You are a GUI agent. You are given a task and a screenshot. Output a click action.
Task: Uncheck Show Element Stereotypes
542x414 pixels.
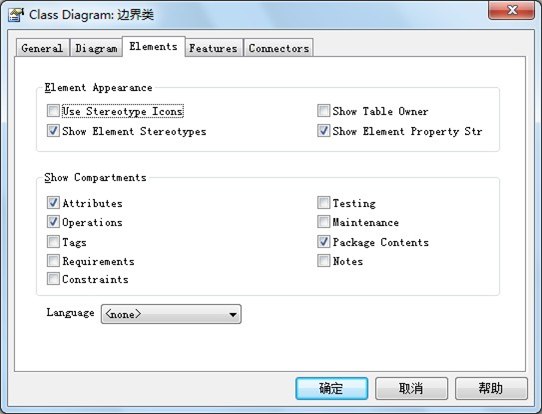tap(53, 131)
